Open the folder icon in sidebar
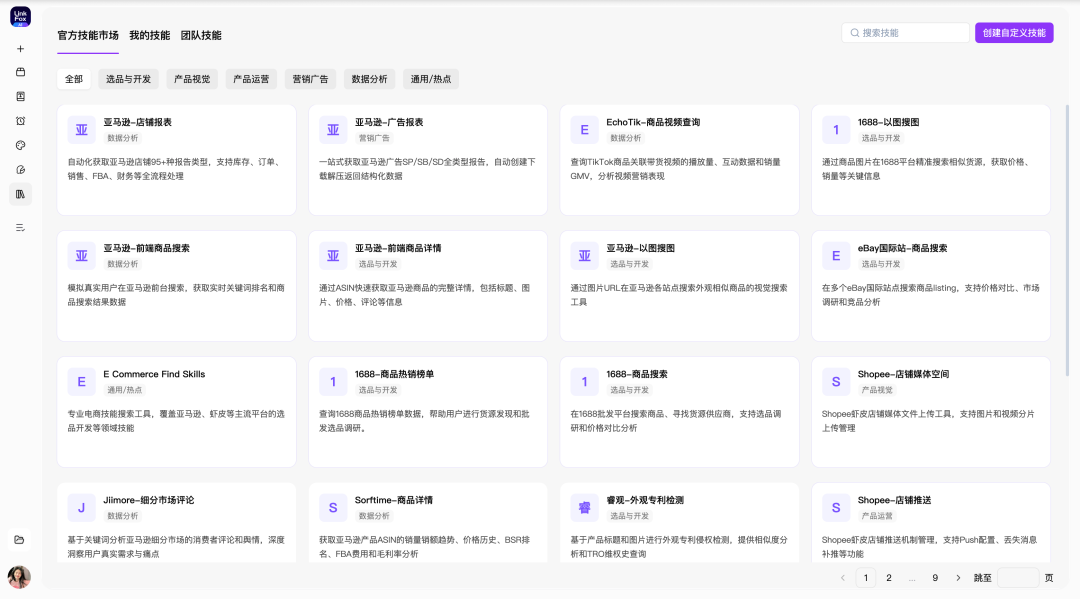This screenshot has height=599, width=1080. pyautogui.click(x=19, y=540)
